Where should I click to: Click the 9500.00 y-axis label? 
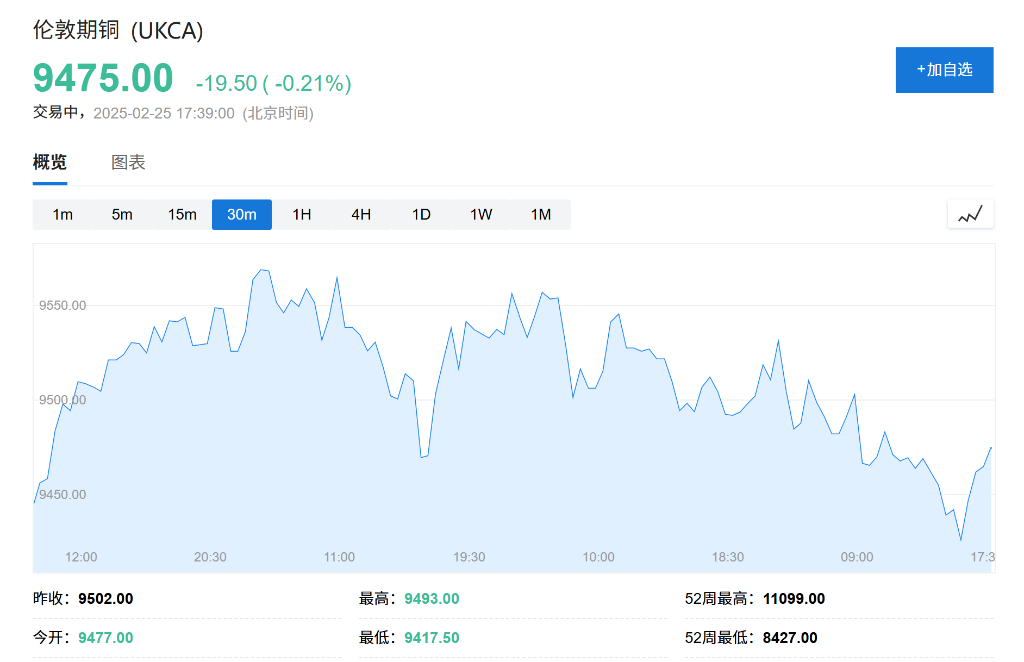[x=63, y=400]
